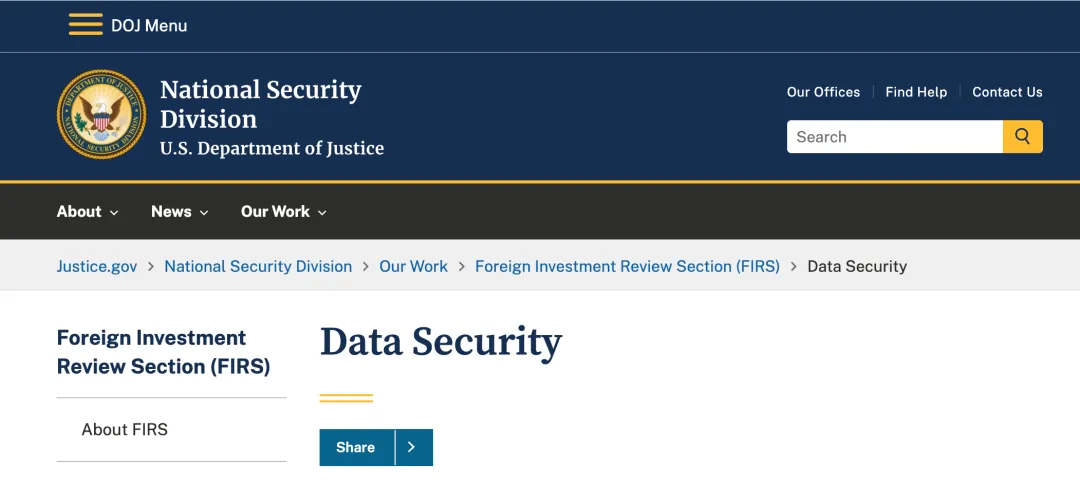
Task: Open Foreign Investment Review Section breadcrumb
Action: tap(627, 266)
